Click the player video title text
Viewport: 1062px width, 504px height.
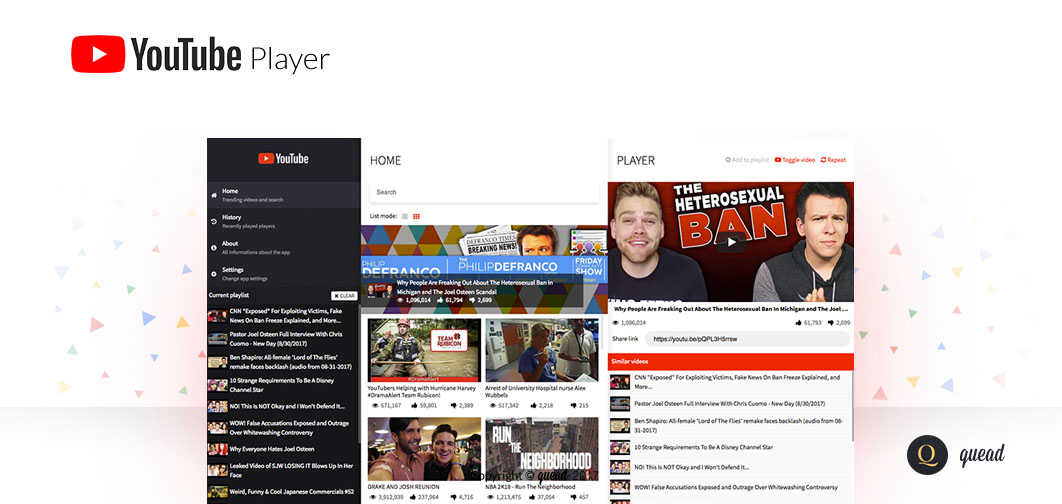pos(731,308)
